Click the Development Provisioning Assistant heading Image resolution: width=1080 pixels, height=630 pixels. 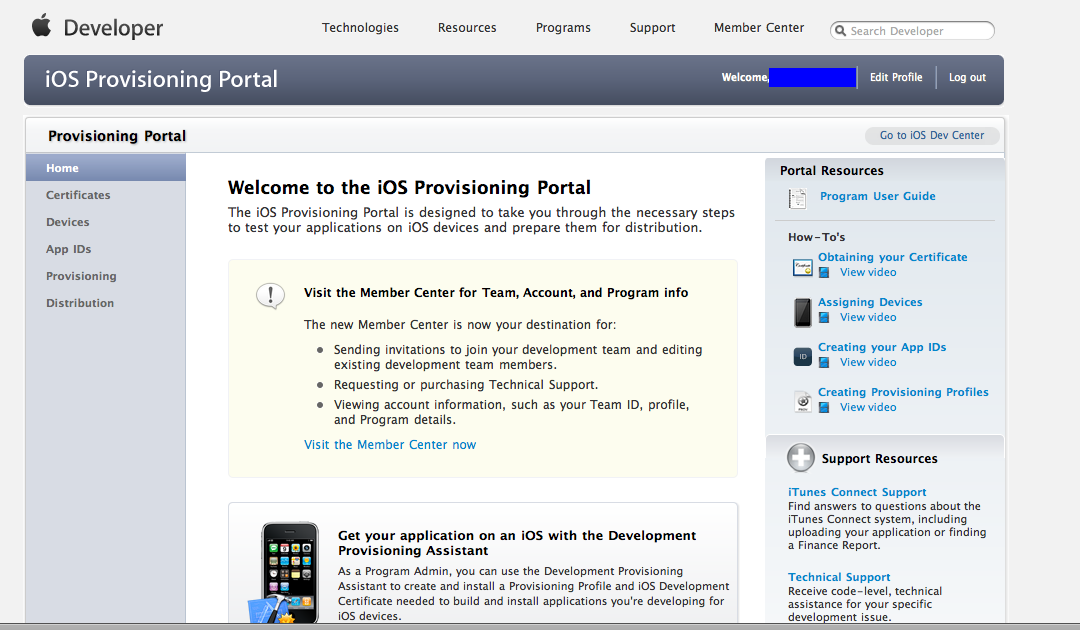tap(517, 543)
